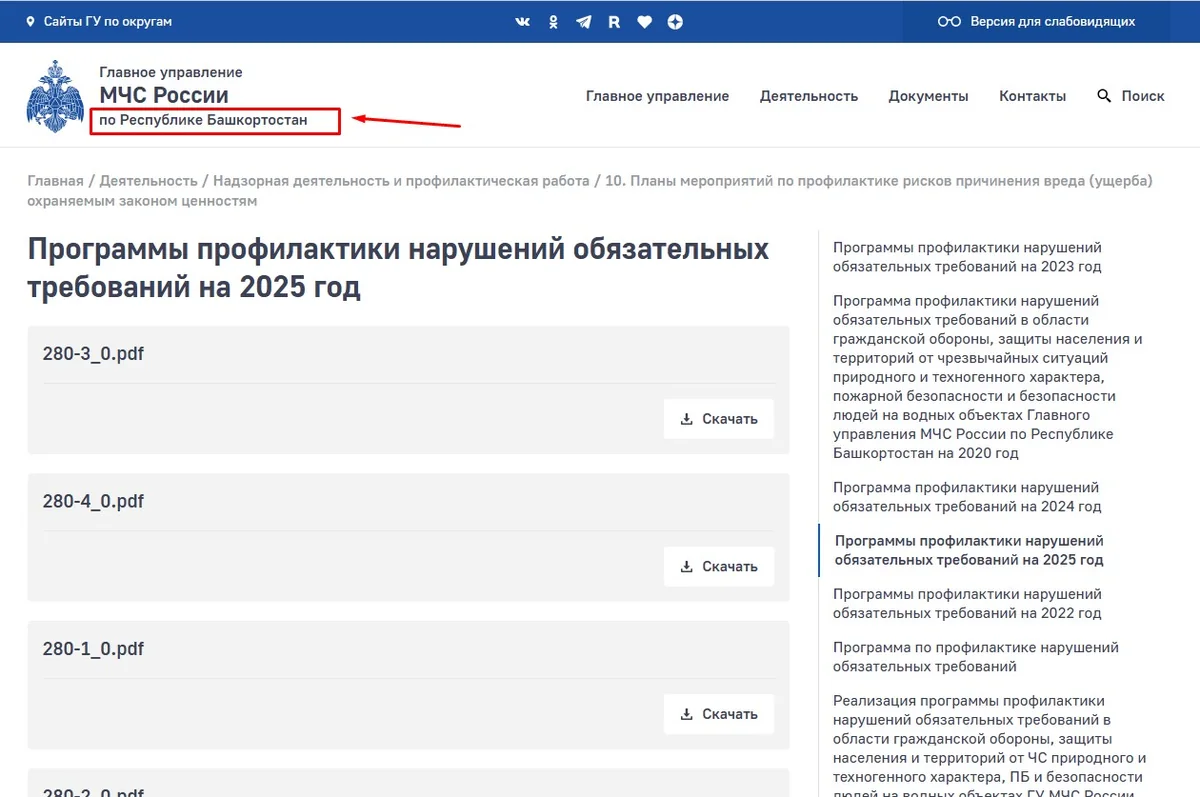Image resolution: width=1200 pixels, height=797 pixels.
Task: Click the file name 280-3_0.pdf
Action: (93, 354)
